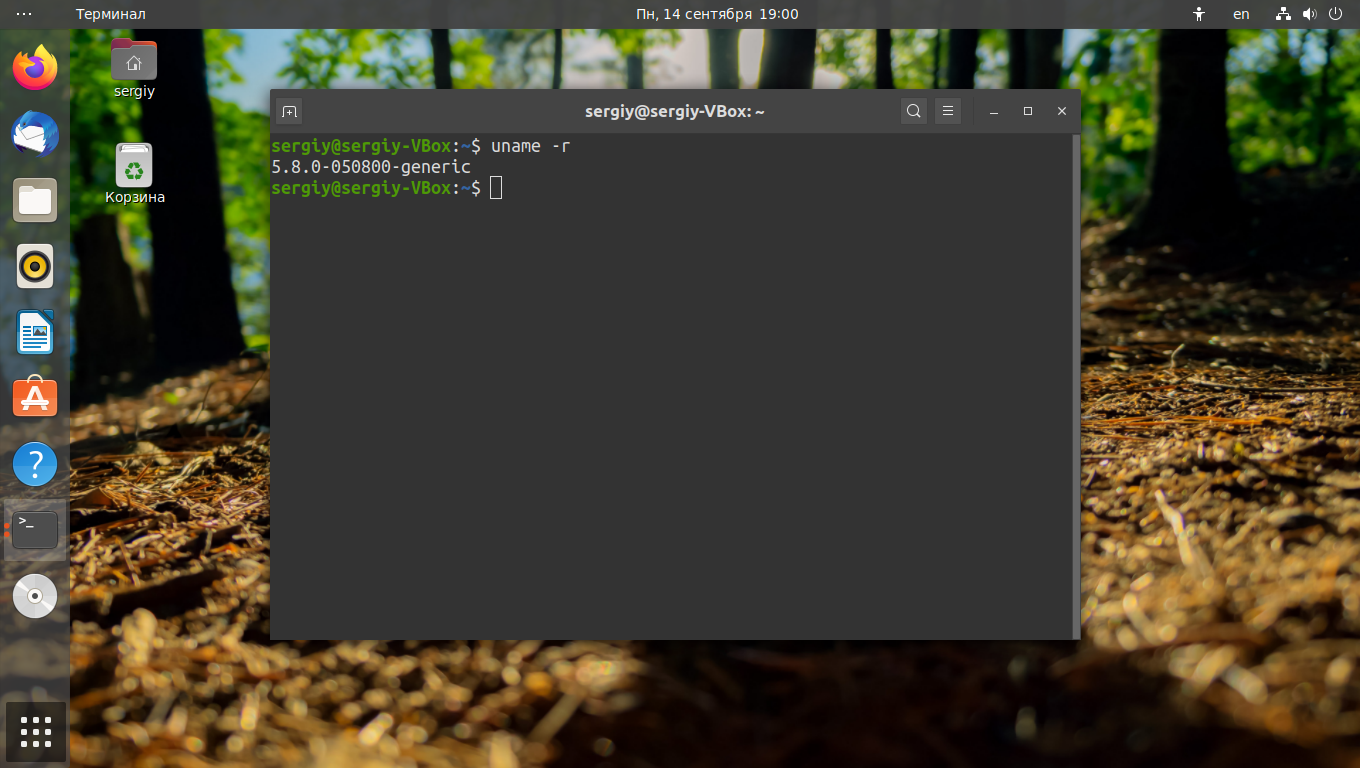Select the Terminal icon in the dock
Screen dimensions: 1360x768
click(35, 530)
